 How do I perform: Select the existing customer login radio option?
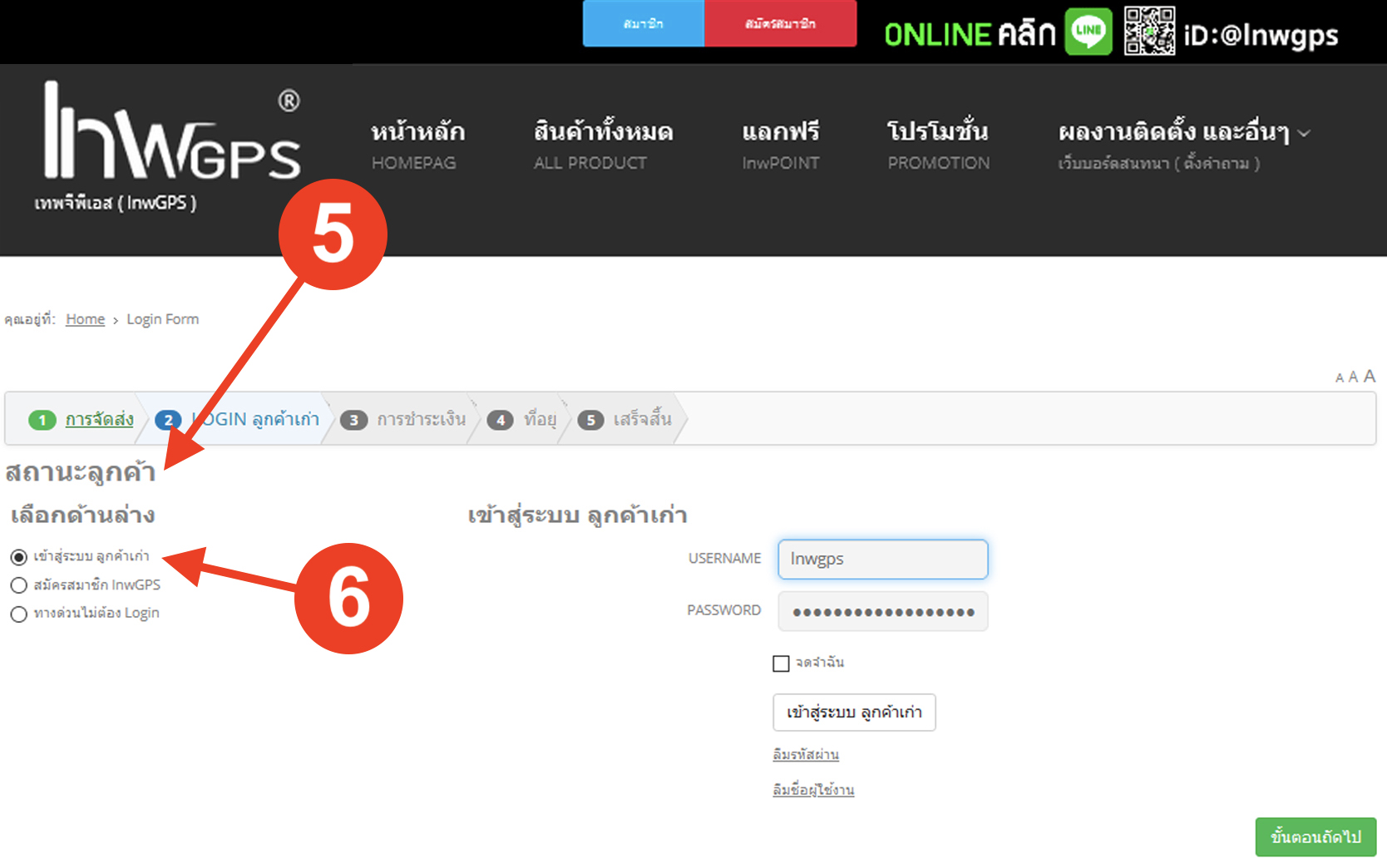[19, 557]
